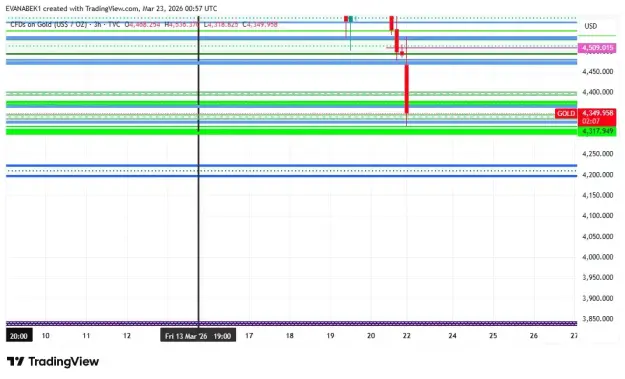Screen dimensions: 625x379
Task: Click date 18 on the time axis
Action: point(290,336)
